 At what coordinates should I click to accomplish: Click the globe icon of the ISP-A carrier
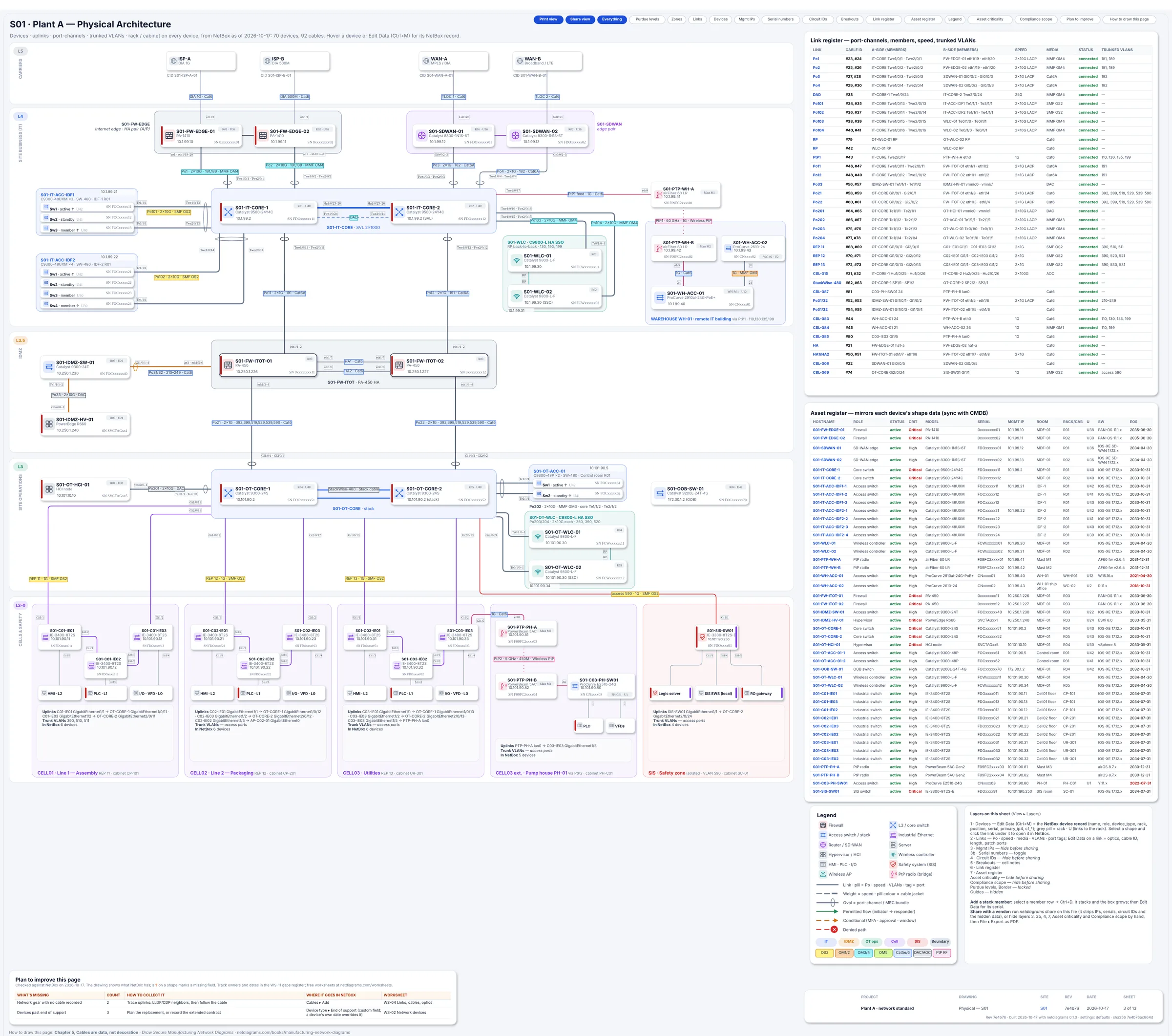click(173, 61)
